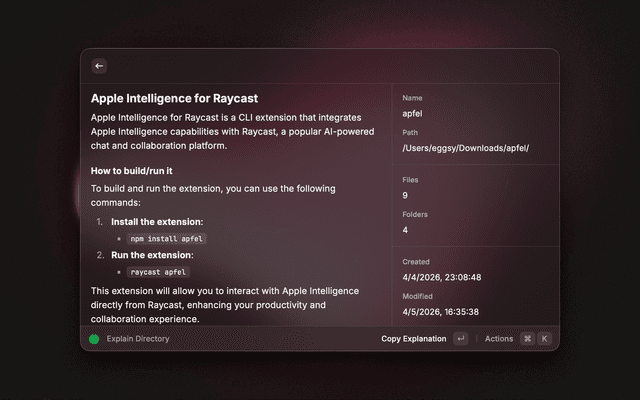
Task: Click the Run the extension step
Action: (x=152, y=255)
